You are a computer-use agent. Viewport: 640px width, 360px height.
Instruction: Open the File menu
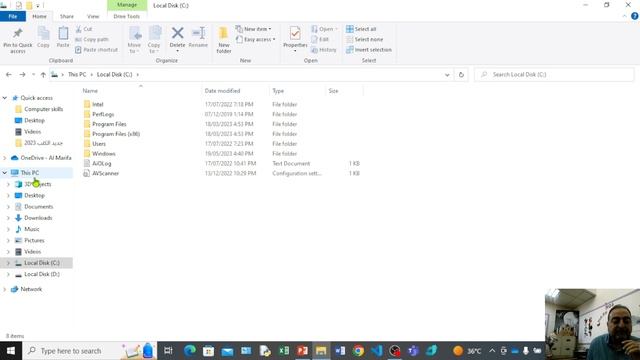click(13, 16)
